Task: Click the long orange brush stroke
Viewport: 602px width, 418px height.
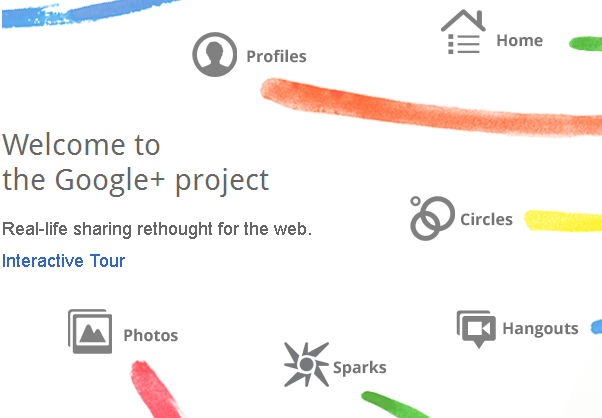Action: [430, 109]
